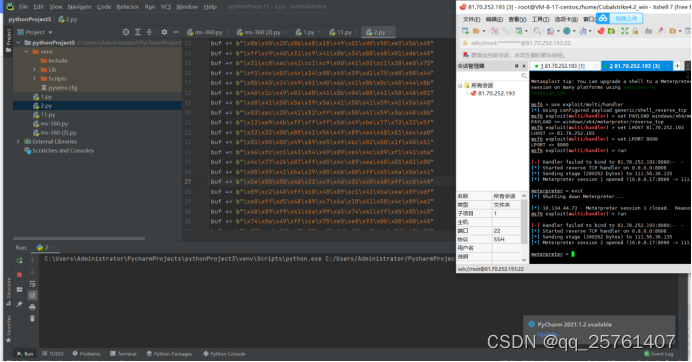The image size is (692, 362).
Task: Click the green Xftp toolbar icon
Action: pos(611,31)
